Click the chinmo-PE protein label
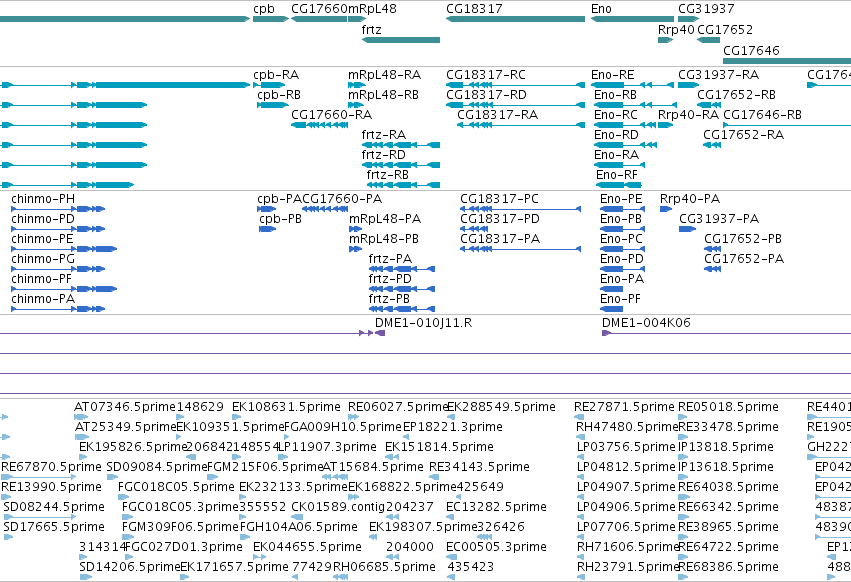This screenshot has height=582, width=851. pyautogui.click(x=42, y=239)
